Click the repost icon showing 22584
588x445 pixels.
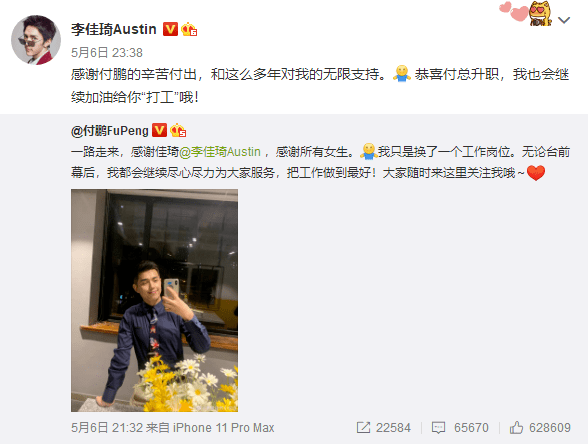click(384, 427)
